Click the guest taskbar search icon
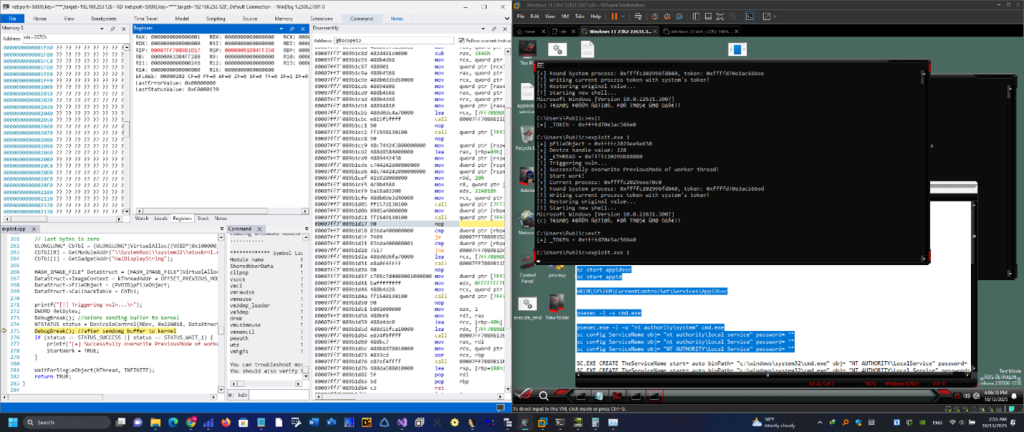 (x=544, y=395)
